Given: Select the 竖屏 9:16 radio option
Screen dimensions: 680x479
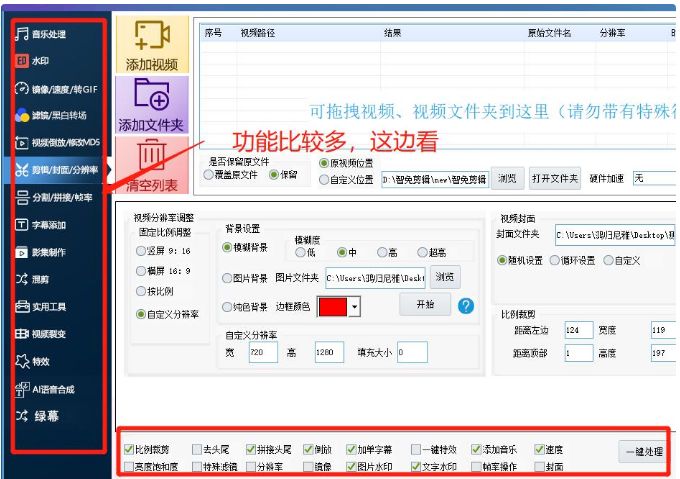Looking at the screenshot, I should click(x=141, y=252).
